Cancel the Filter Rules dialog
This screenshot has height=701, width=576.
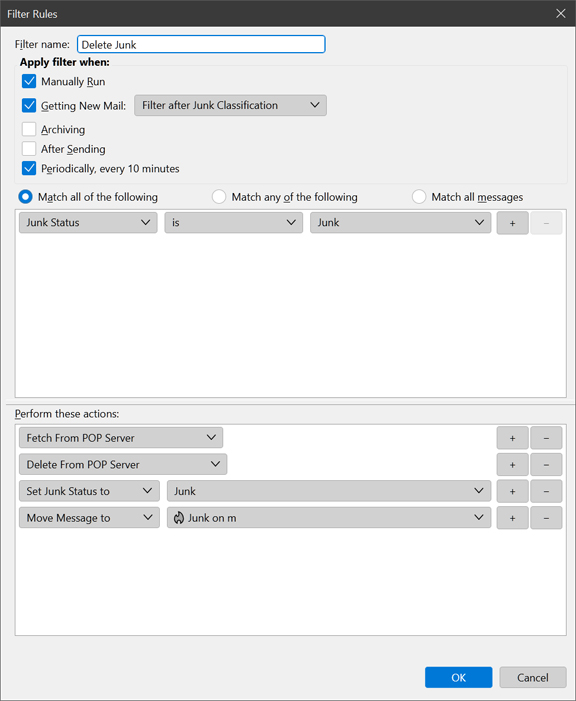pyautogui.click(x=533, y=677)
